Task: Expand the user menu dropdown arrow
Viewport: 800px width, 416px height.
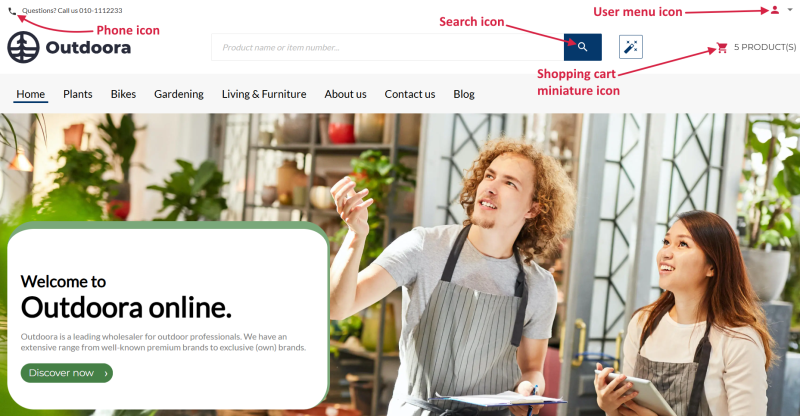Action: pos(790,10)
